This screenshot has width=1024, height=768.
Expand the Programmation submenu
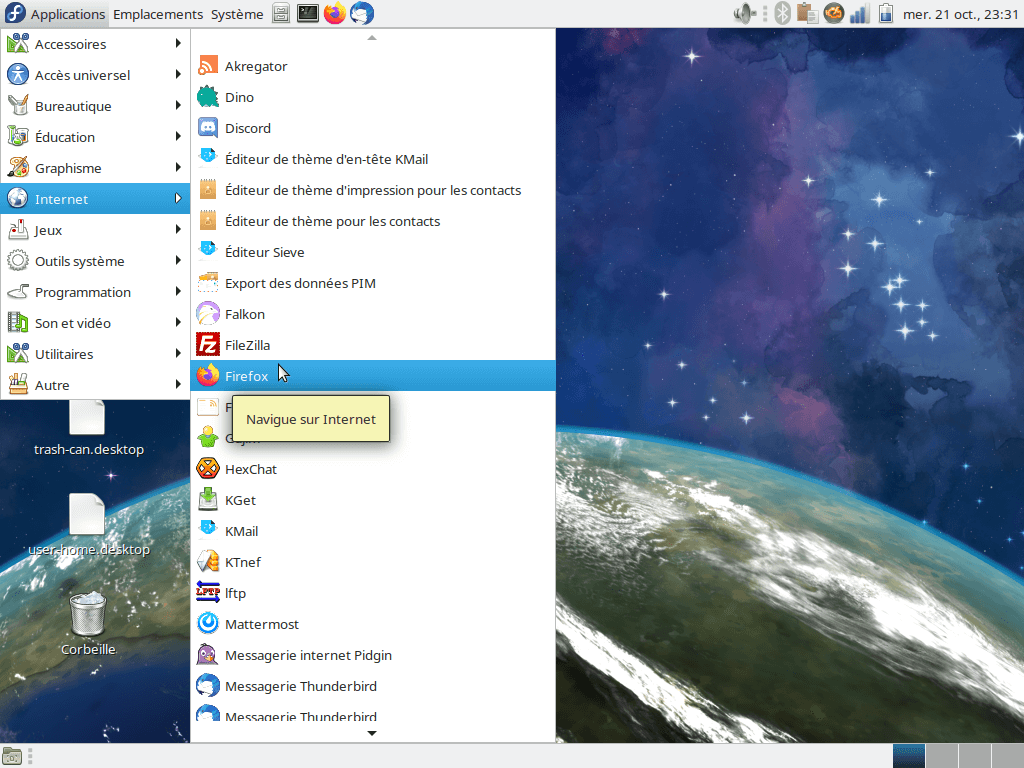(95, 292)
